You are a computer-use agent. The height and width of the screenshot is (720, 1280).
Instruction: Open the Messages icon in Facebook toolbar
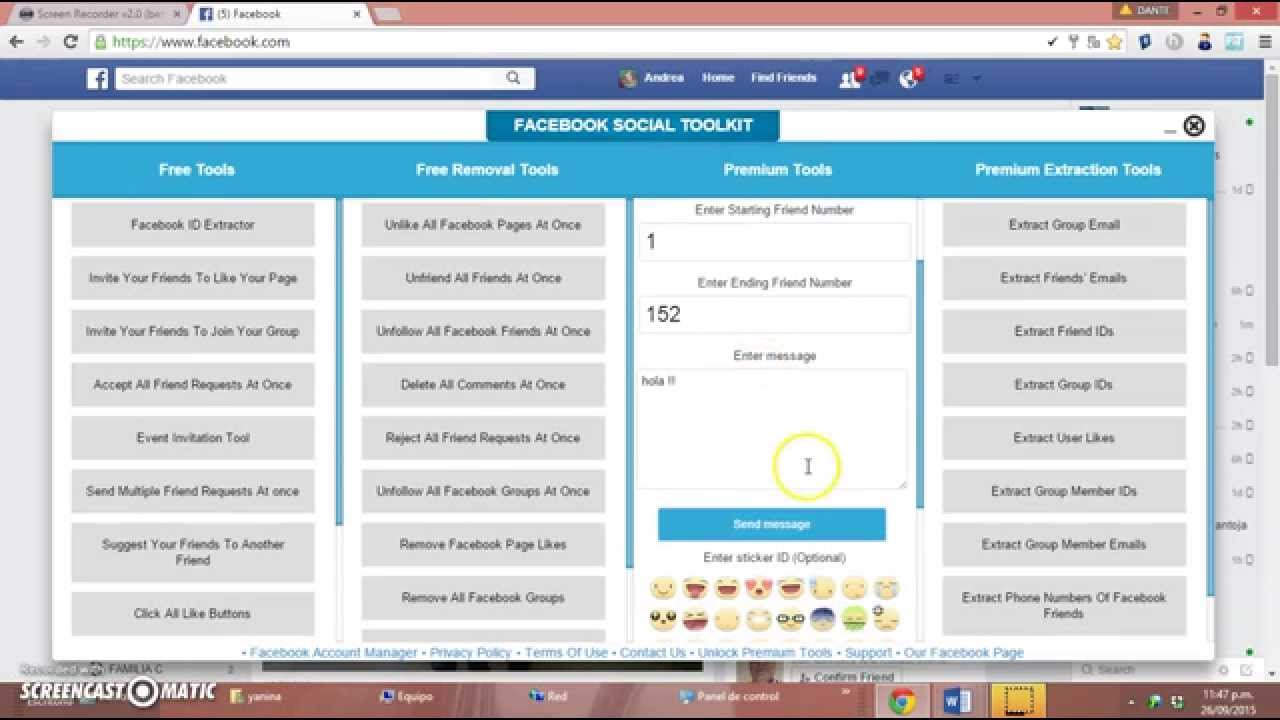[878, 77]
